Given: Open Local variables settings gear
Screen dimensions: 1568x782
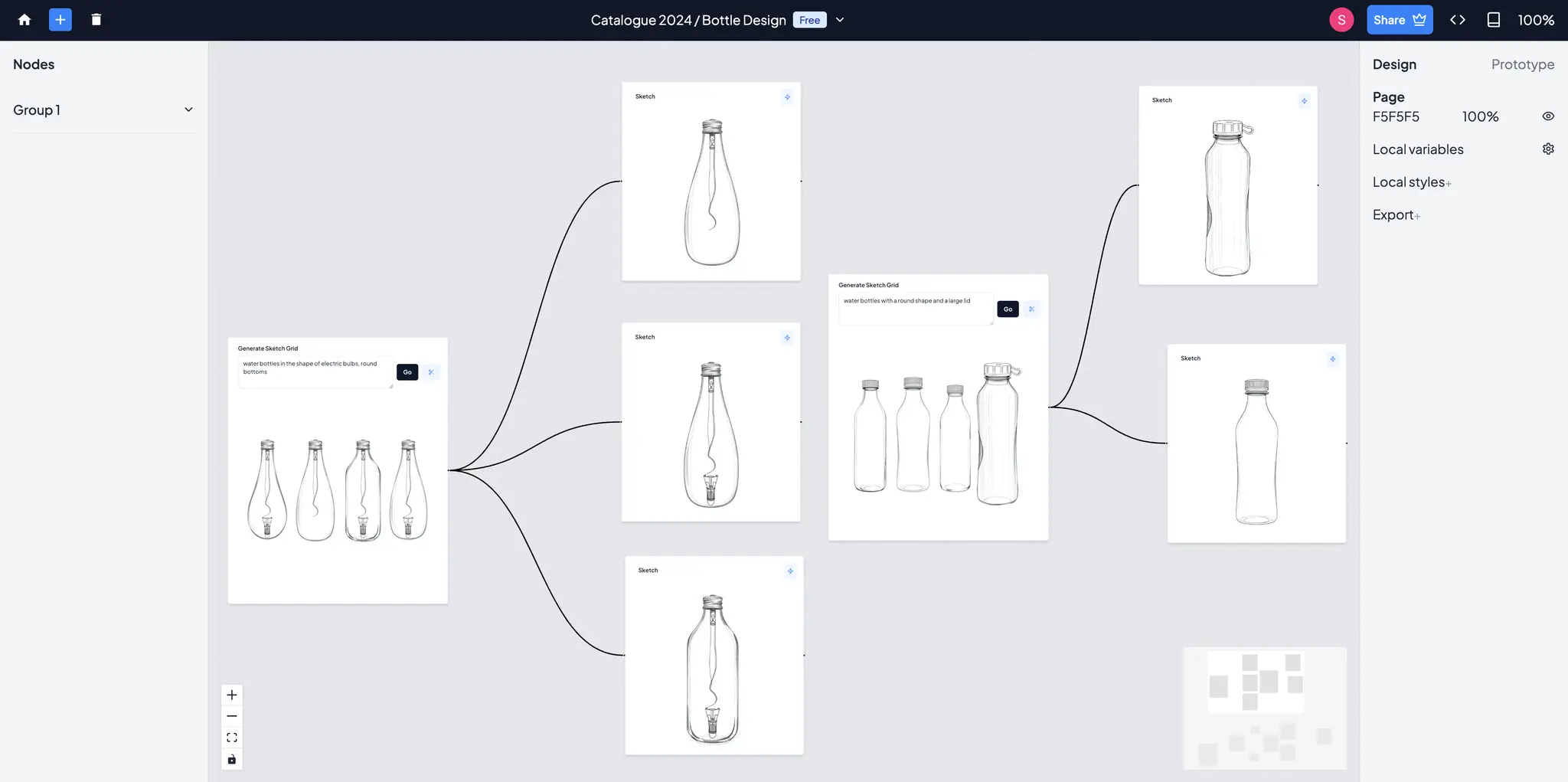Looking at the screenshot, I should (x=1548, y=149).
